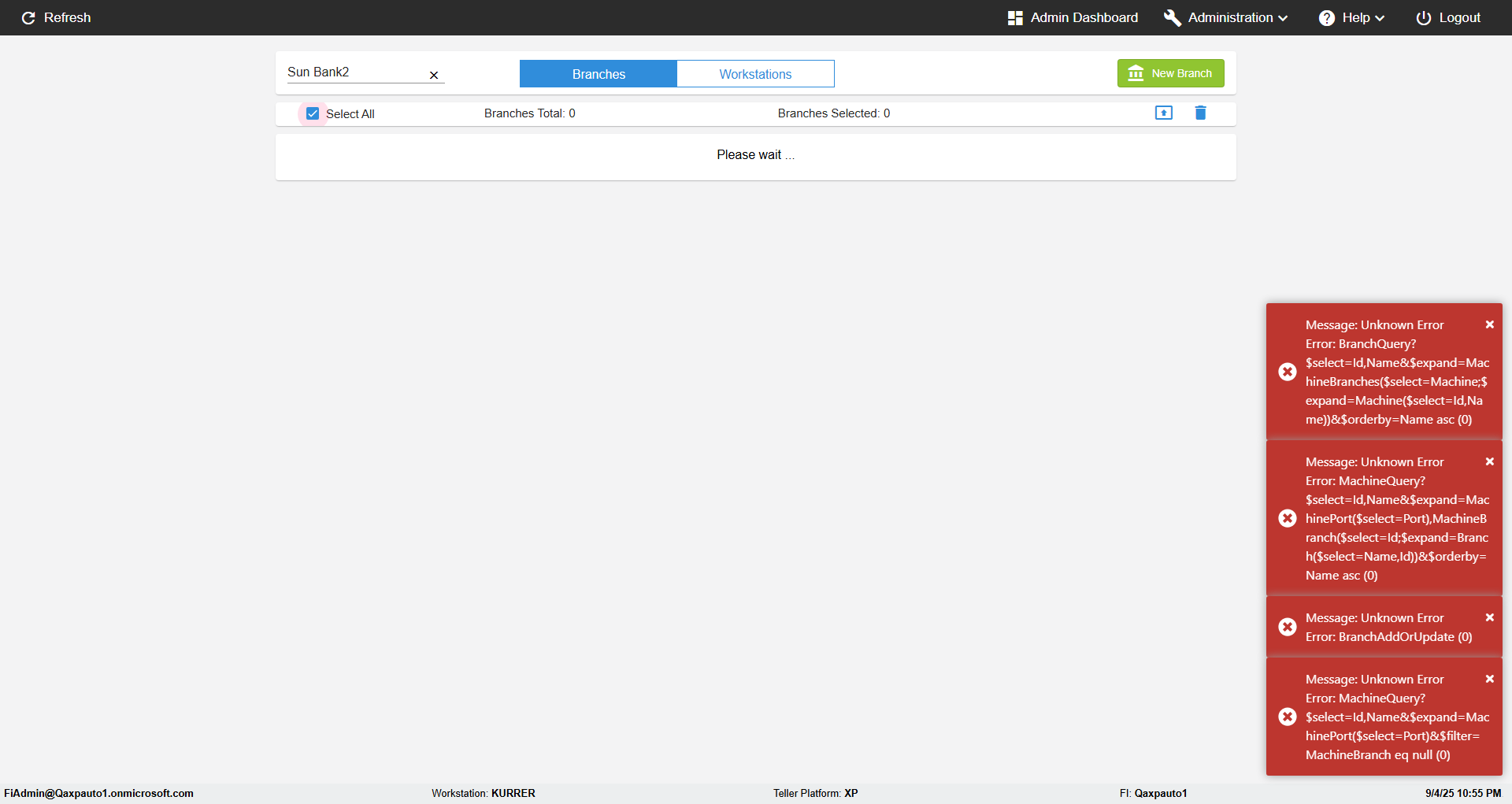This screenshot has height=804, width=1512.
Task: Switch to the Branches tab
Action: coord(598,74)
